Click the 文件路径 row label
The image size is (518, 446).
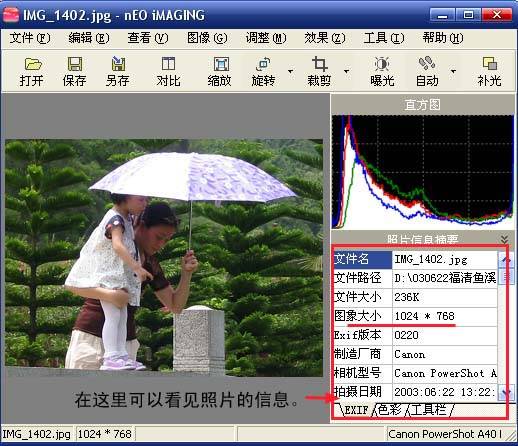pos(363,278)
